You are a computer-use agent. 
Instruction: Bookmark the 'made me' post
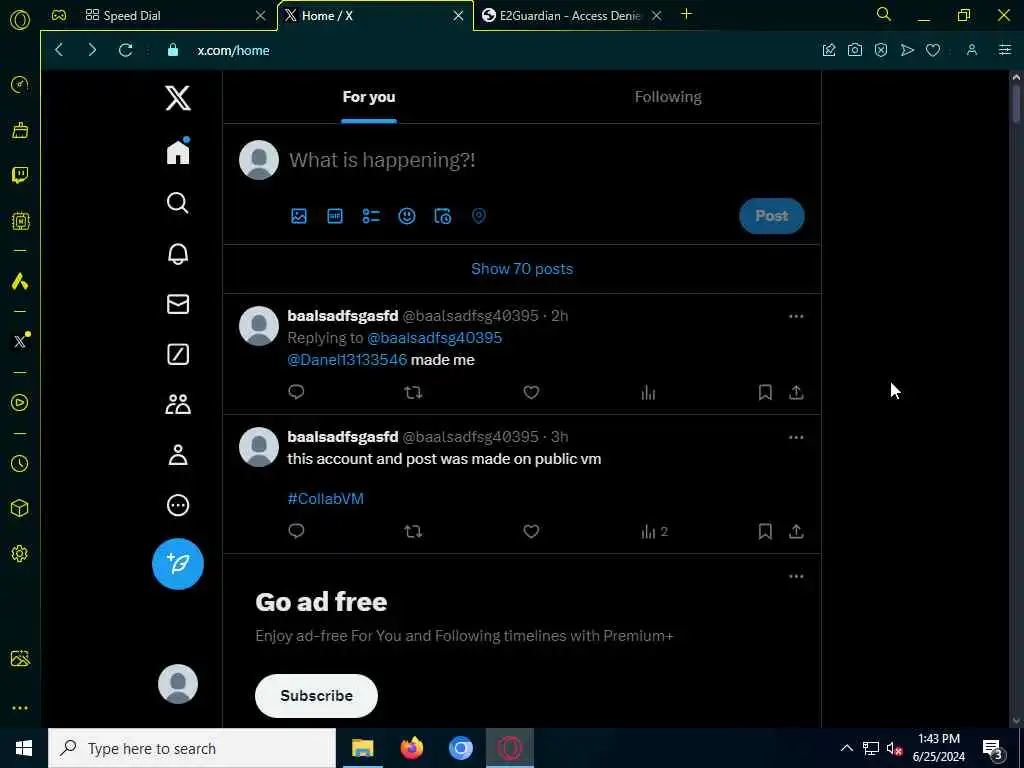765,392
